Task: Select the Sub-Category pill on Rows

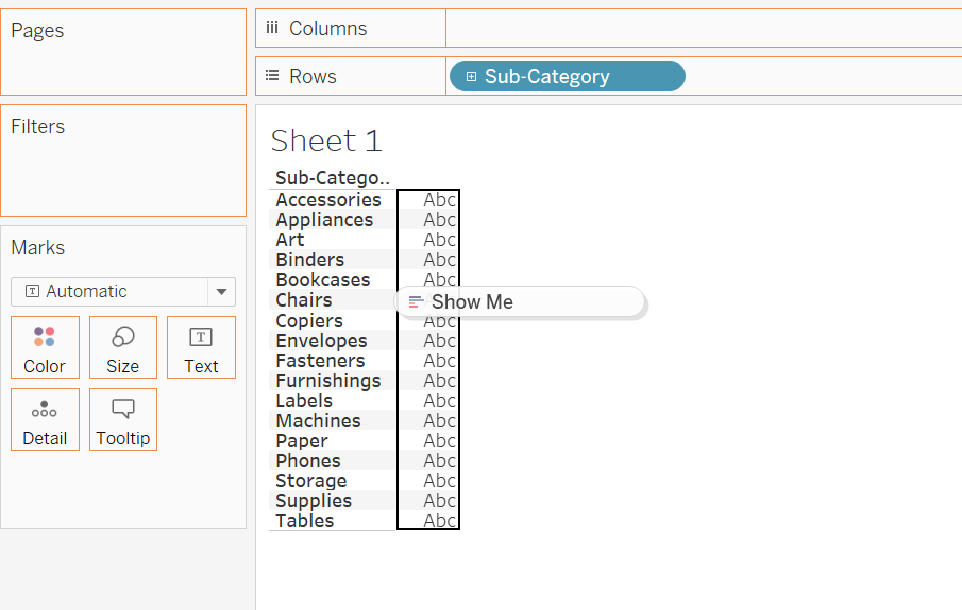Action: point(566,76)
